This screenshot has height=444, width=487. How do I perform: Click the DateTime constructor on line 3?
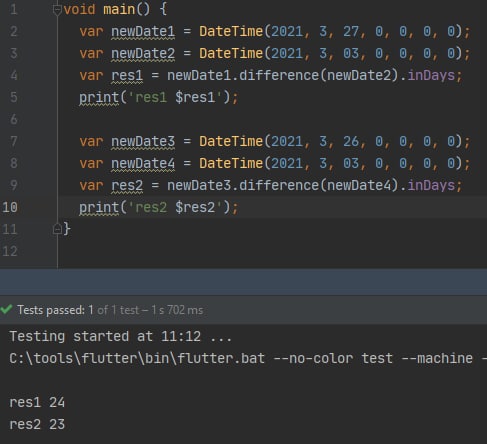231,54
